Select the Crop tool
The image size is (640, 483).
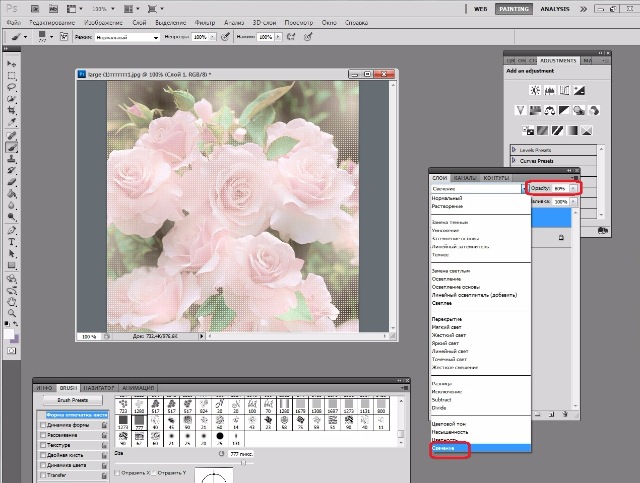coord(11,110)
